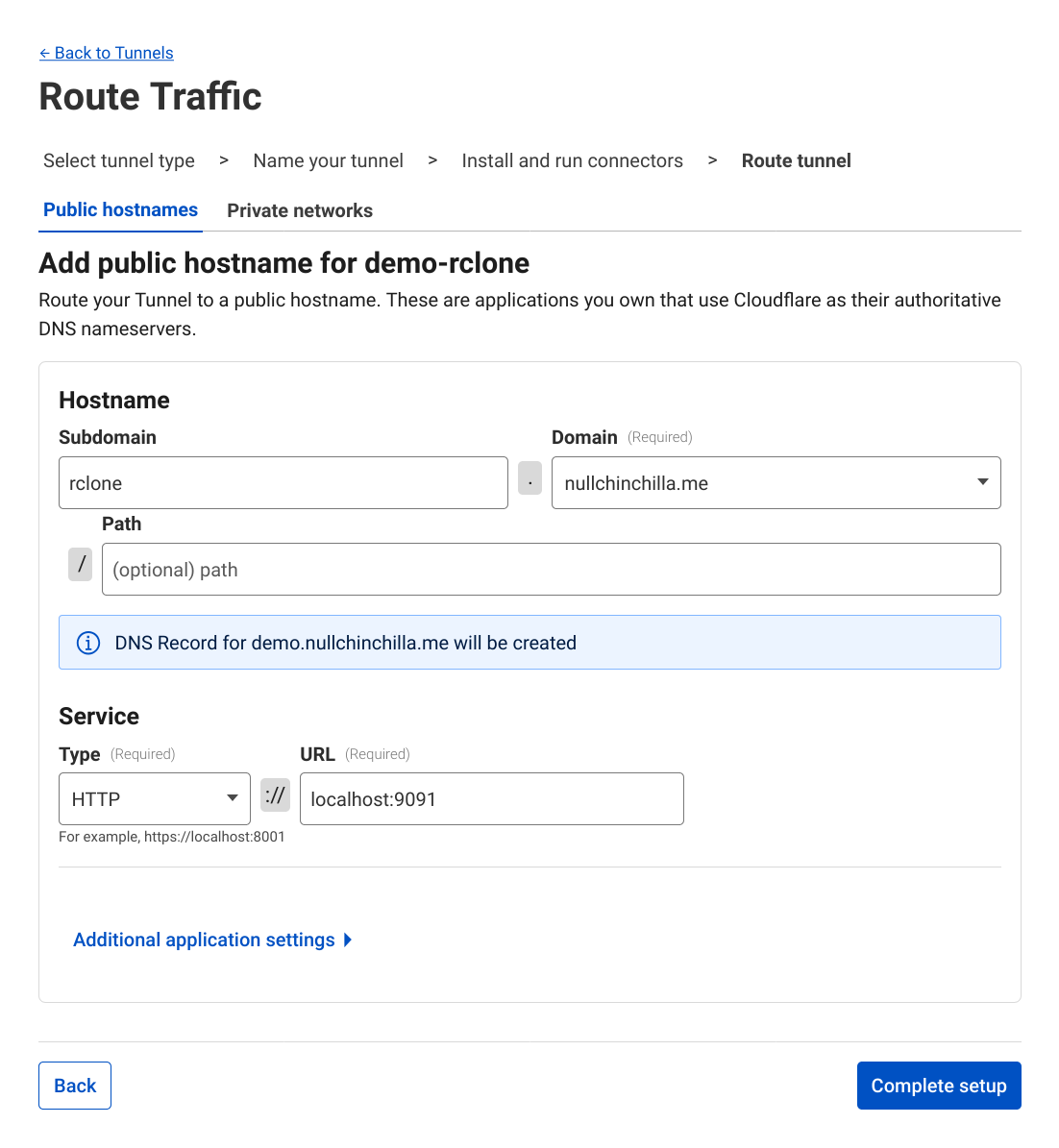Click the Back button
Image resolution: width=1059 pixels, height=1148 pixels.
pos(75,1086)
